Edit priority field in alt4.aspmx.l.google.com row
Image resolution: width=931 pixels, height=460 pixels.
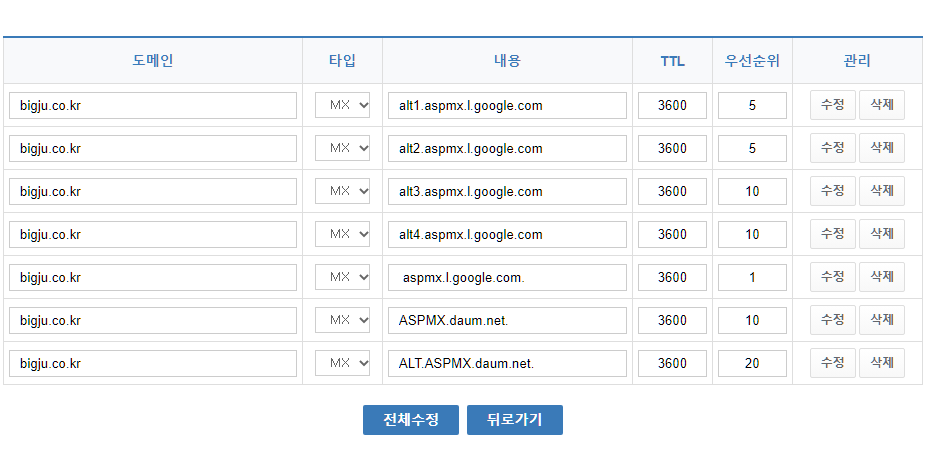tap(752, 234)
